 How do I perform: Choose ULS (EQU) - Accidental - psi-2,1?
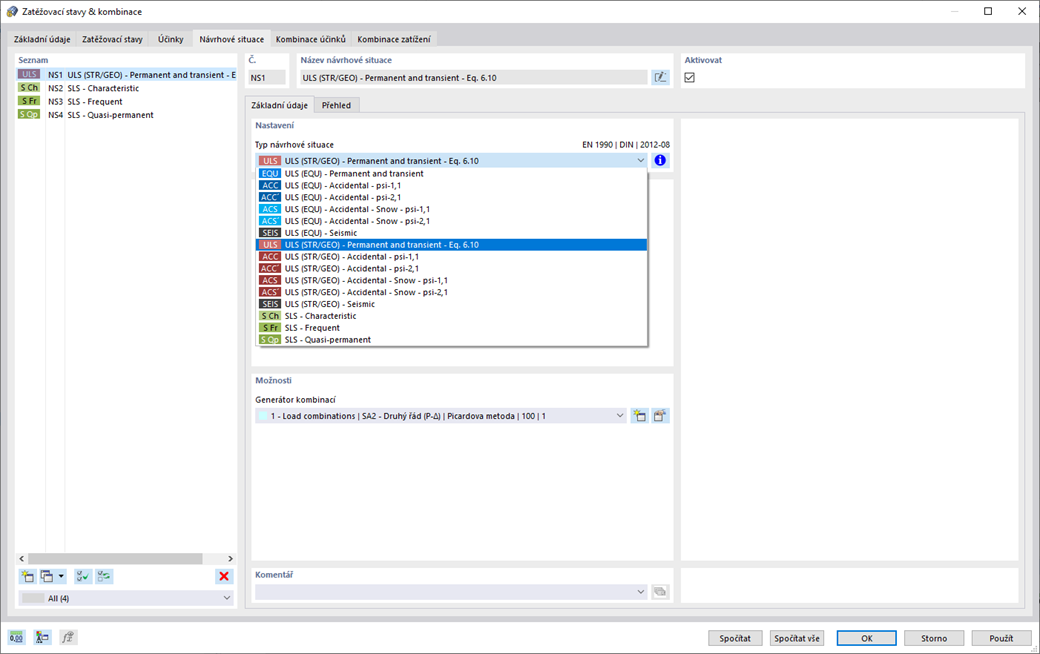click(x=452, y=198)
